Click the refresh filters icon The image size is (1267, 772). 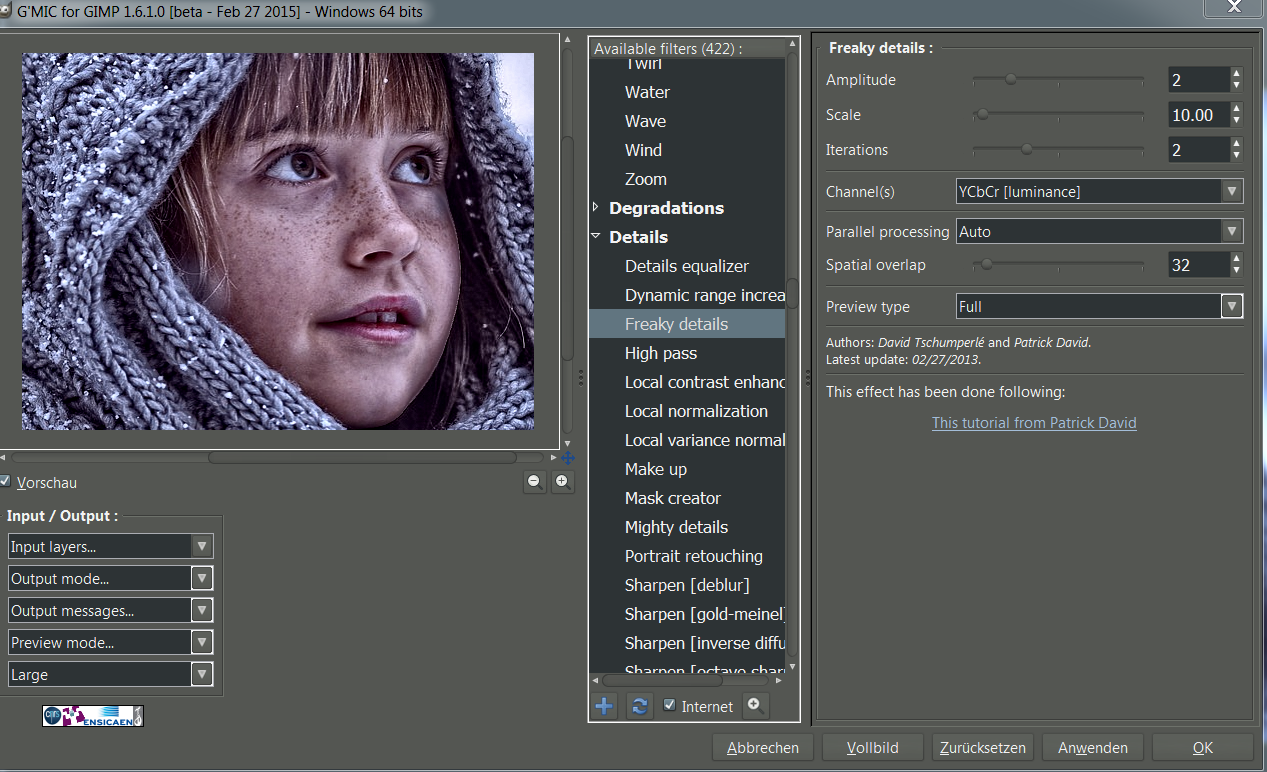(x=639, y=706)
